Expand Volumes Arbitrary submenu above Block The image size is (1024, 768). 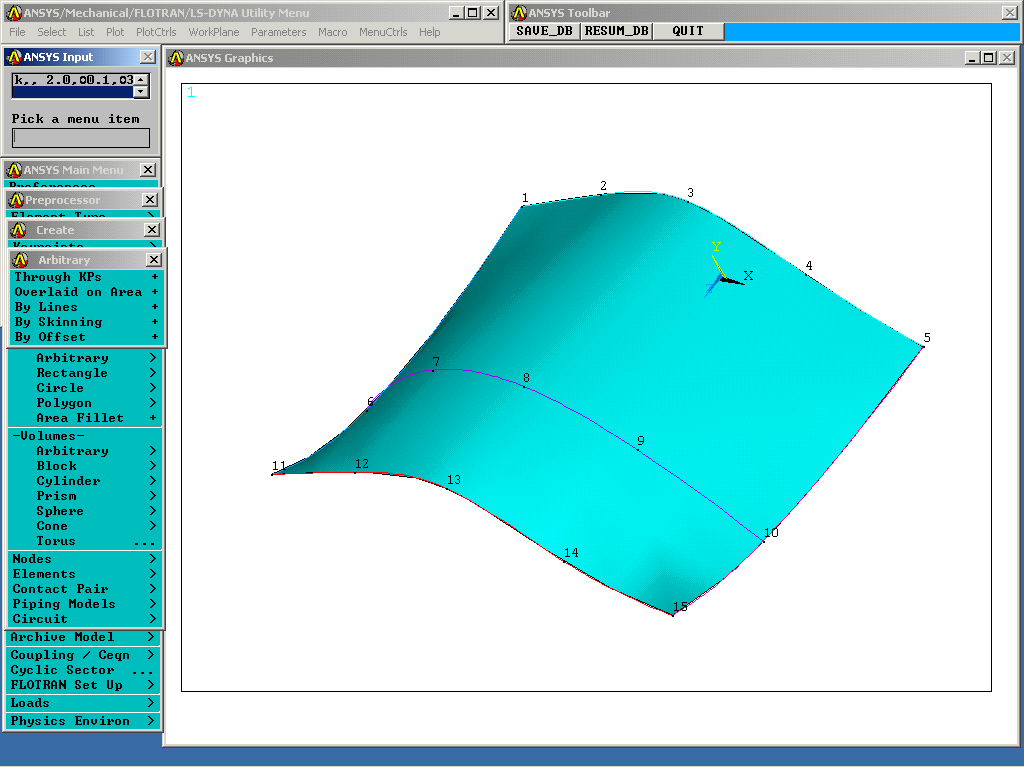[85, 451]
